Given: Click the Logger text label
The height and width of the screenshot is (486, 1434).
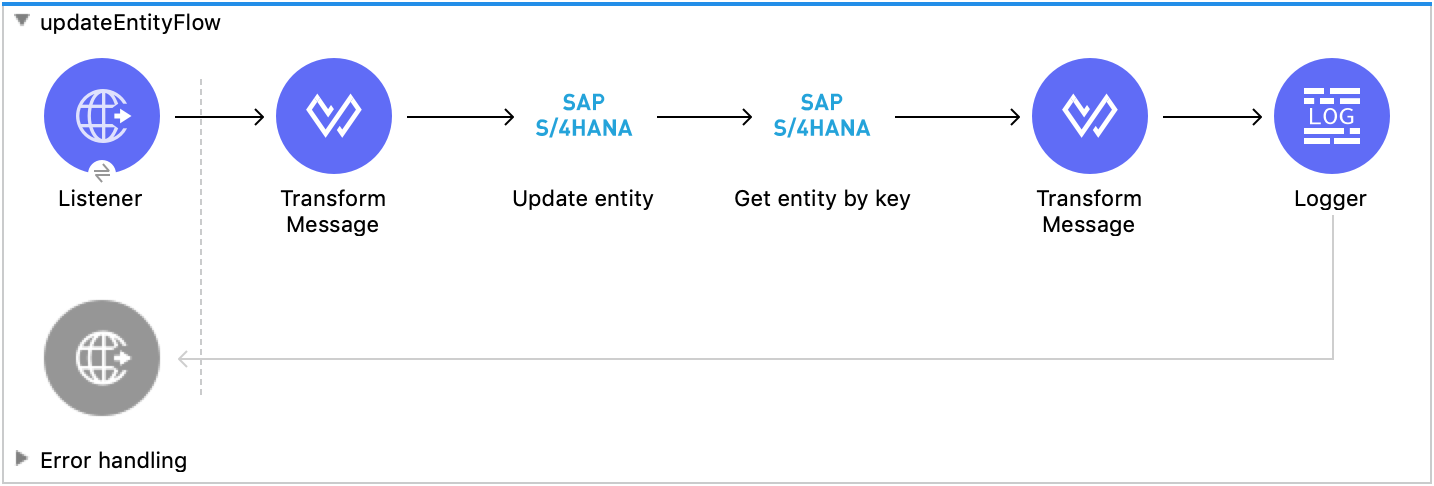Looking at the screenshot, I should [x=1330, y=198].
